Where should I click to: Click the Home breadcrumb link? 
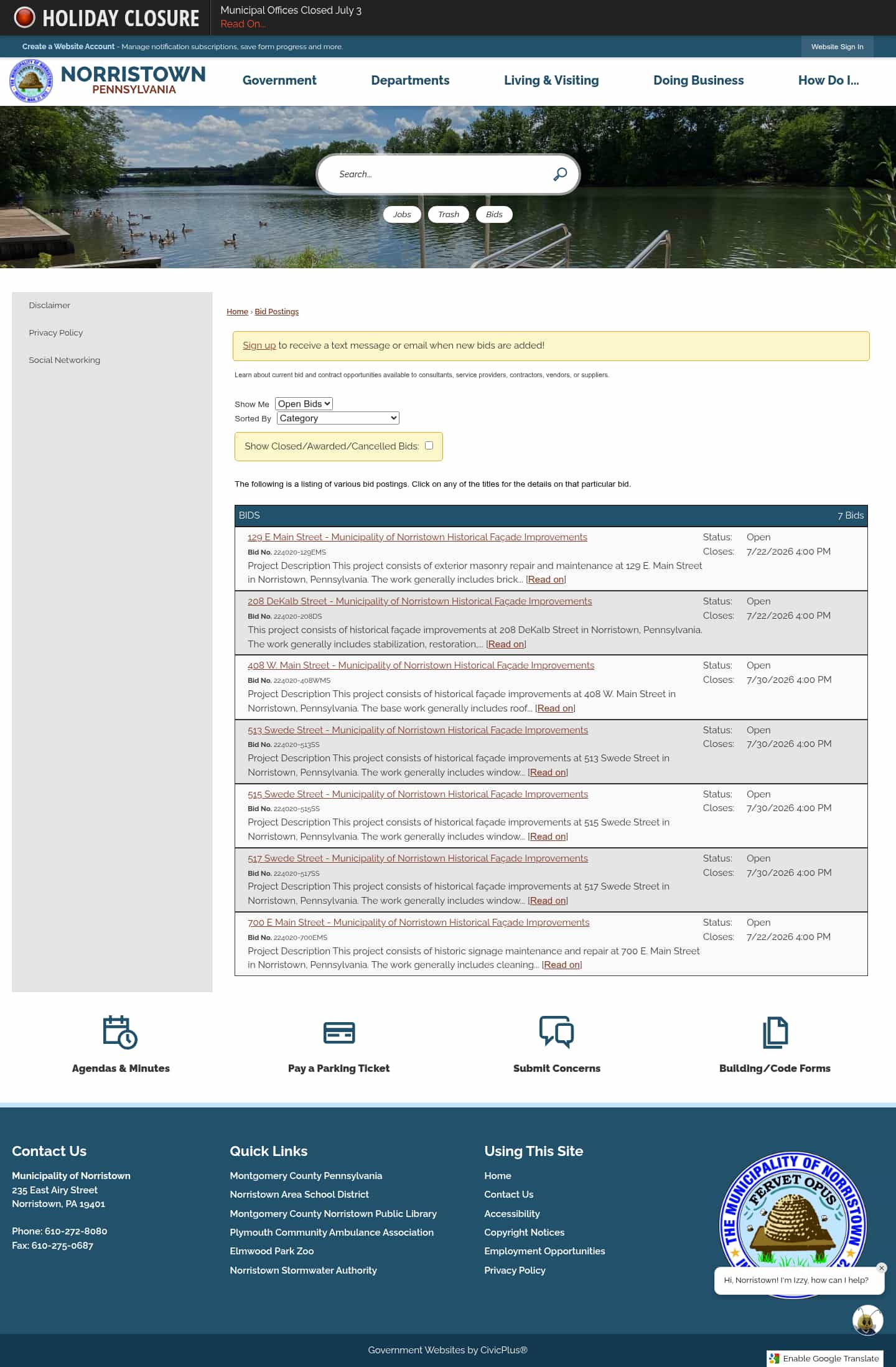[237, 312]
